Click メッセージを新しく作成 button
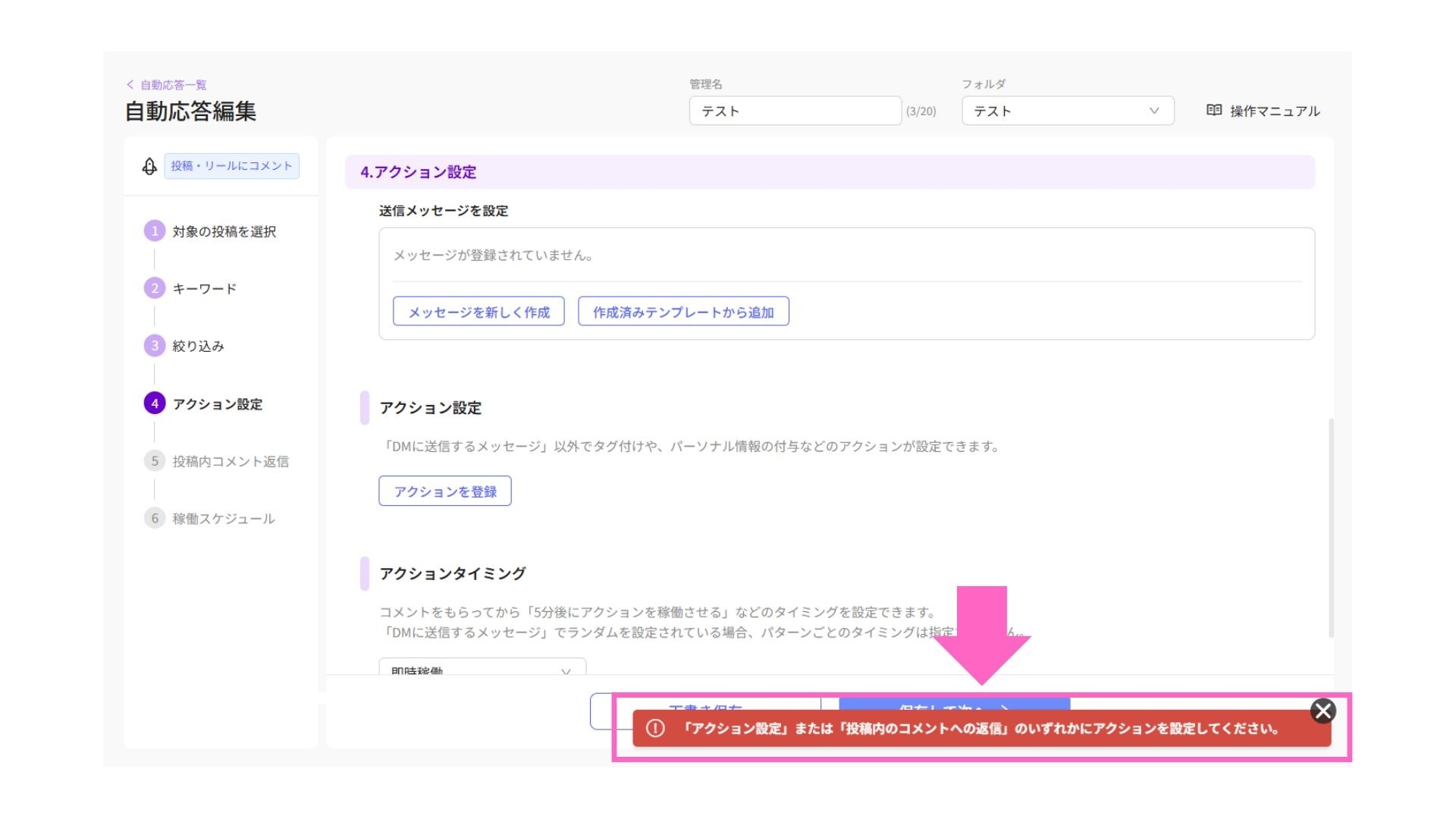1456x819 pixels. [479, 312]
